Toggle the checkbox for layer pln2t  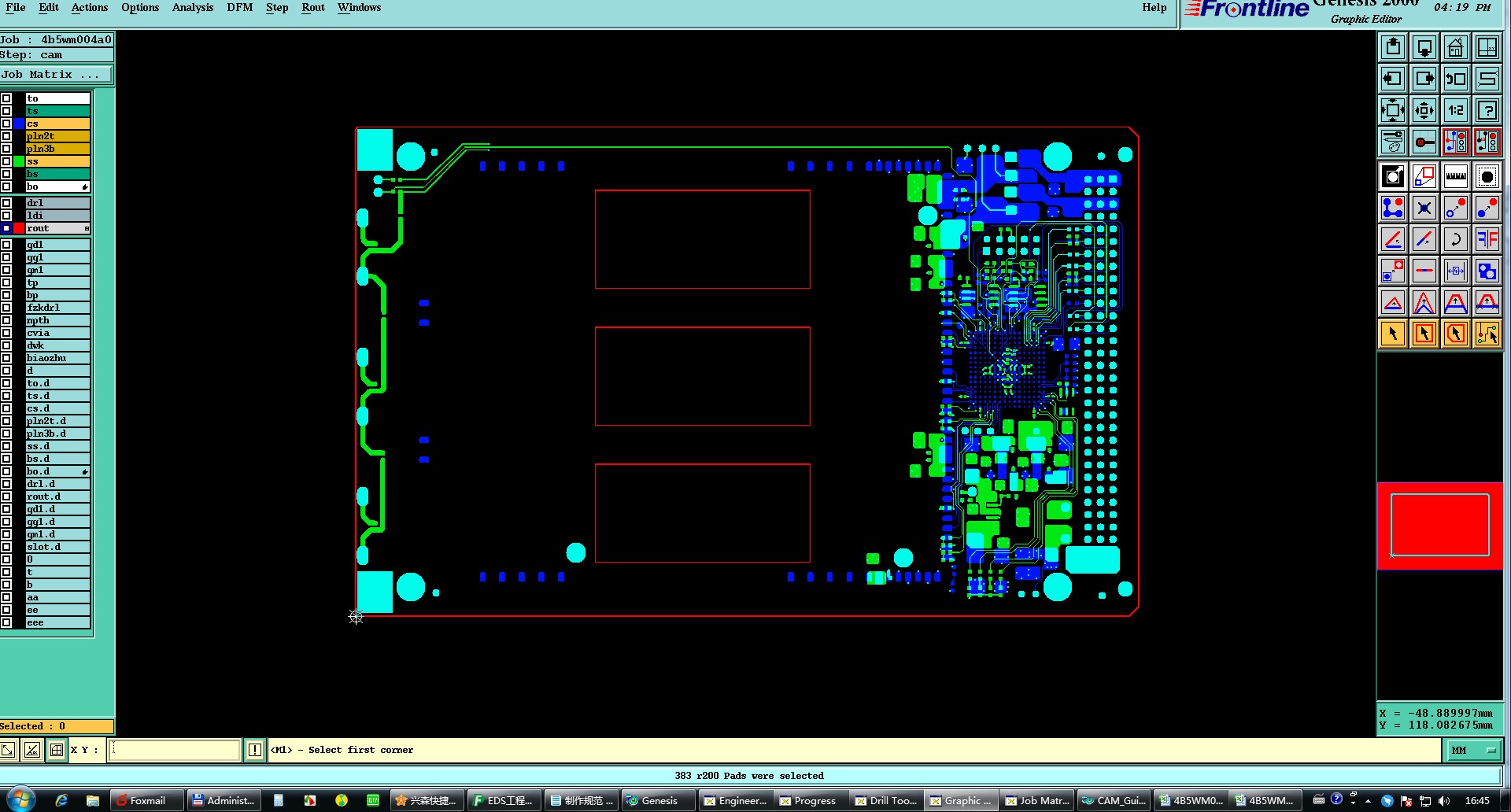(x=6, y=136)
